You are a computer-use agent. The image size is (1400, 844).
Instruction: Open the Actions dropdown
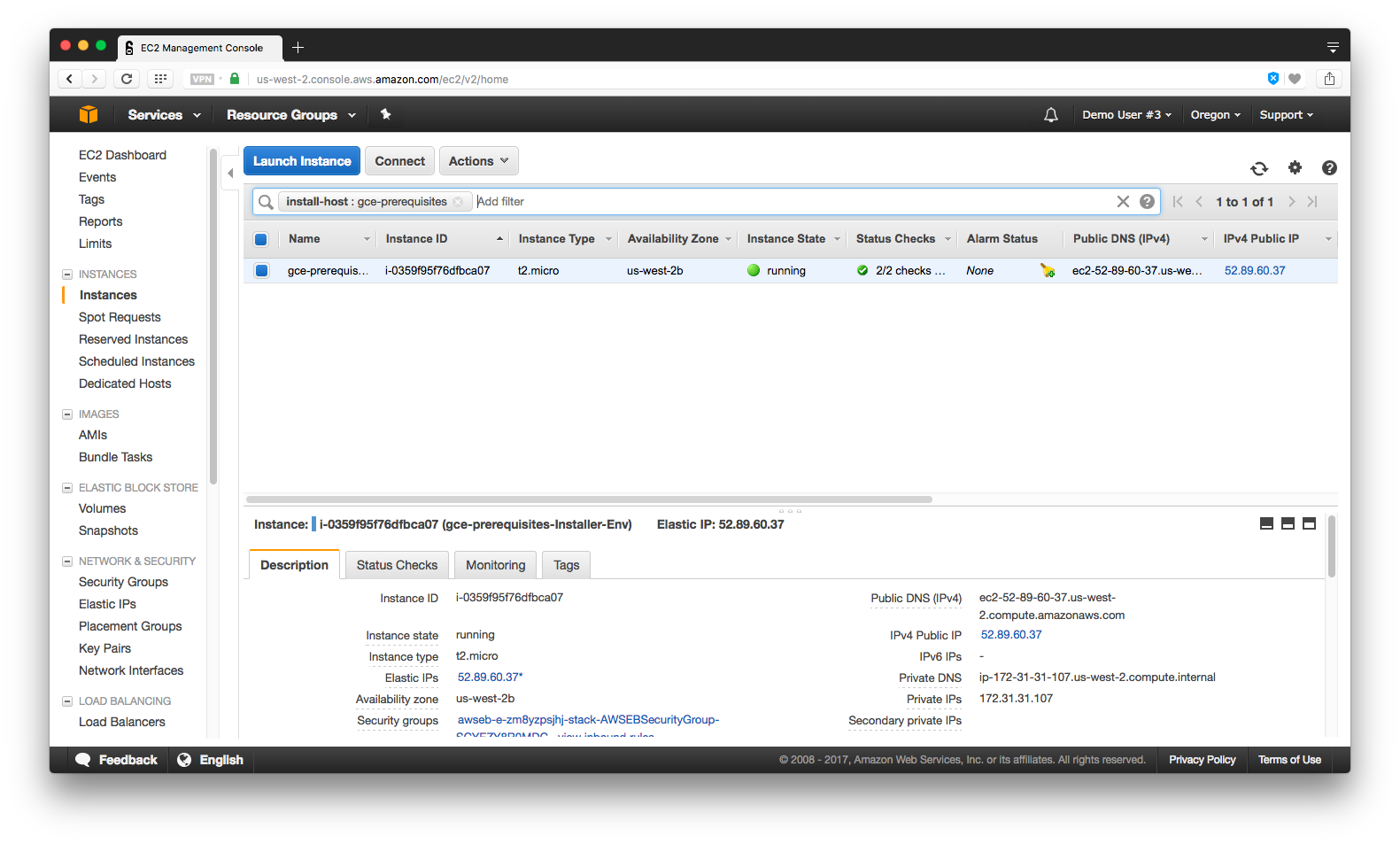(x=479, y=161)
